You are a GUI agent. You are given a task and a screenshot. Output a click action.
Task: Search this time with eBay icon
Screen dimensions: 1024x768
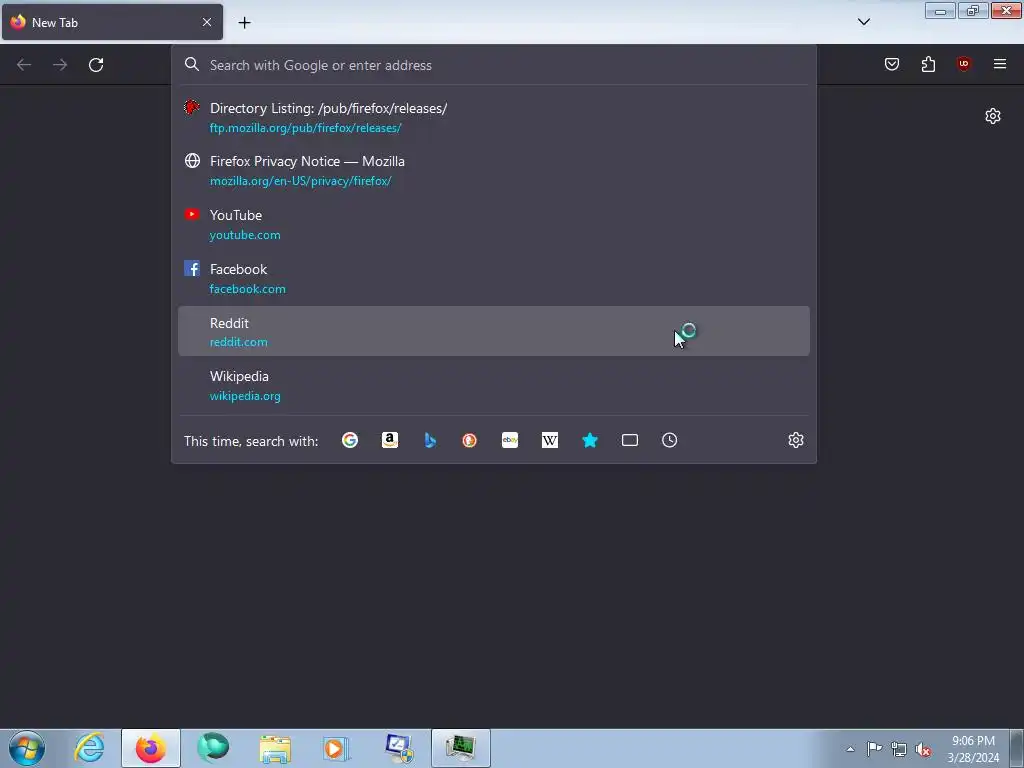point(510,440)
